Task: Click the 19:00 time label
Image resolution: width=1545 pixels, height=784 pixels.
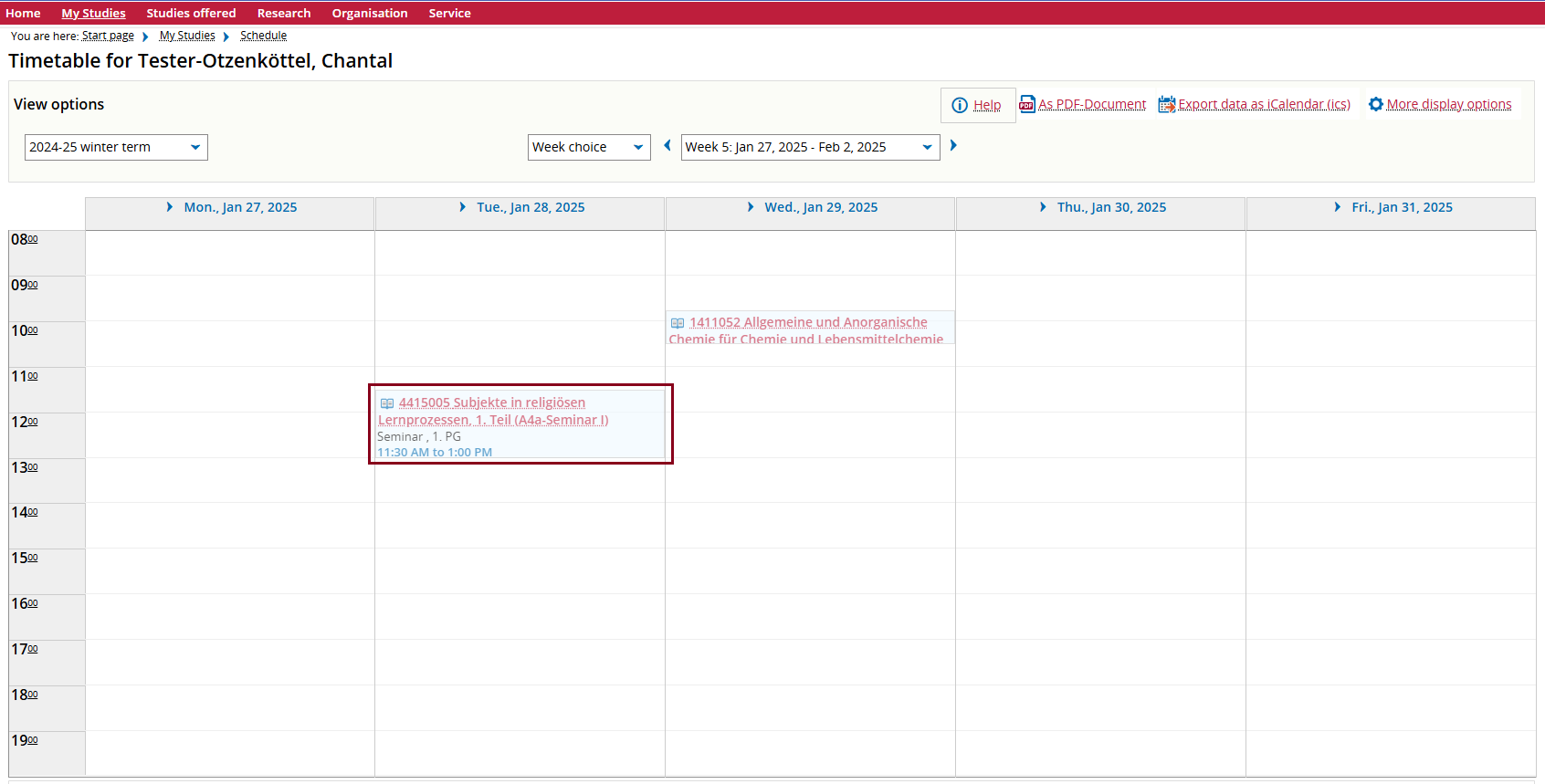Action: pos(25,740)
